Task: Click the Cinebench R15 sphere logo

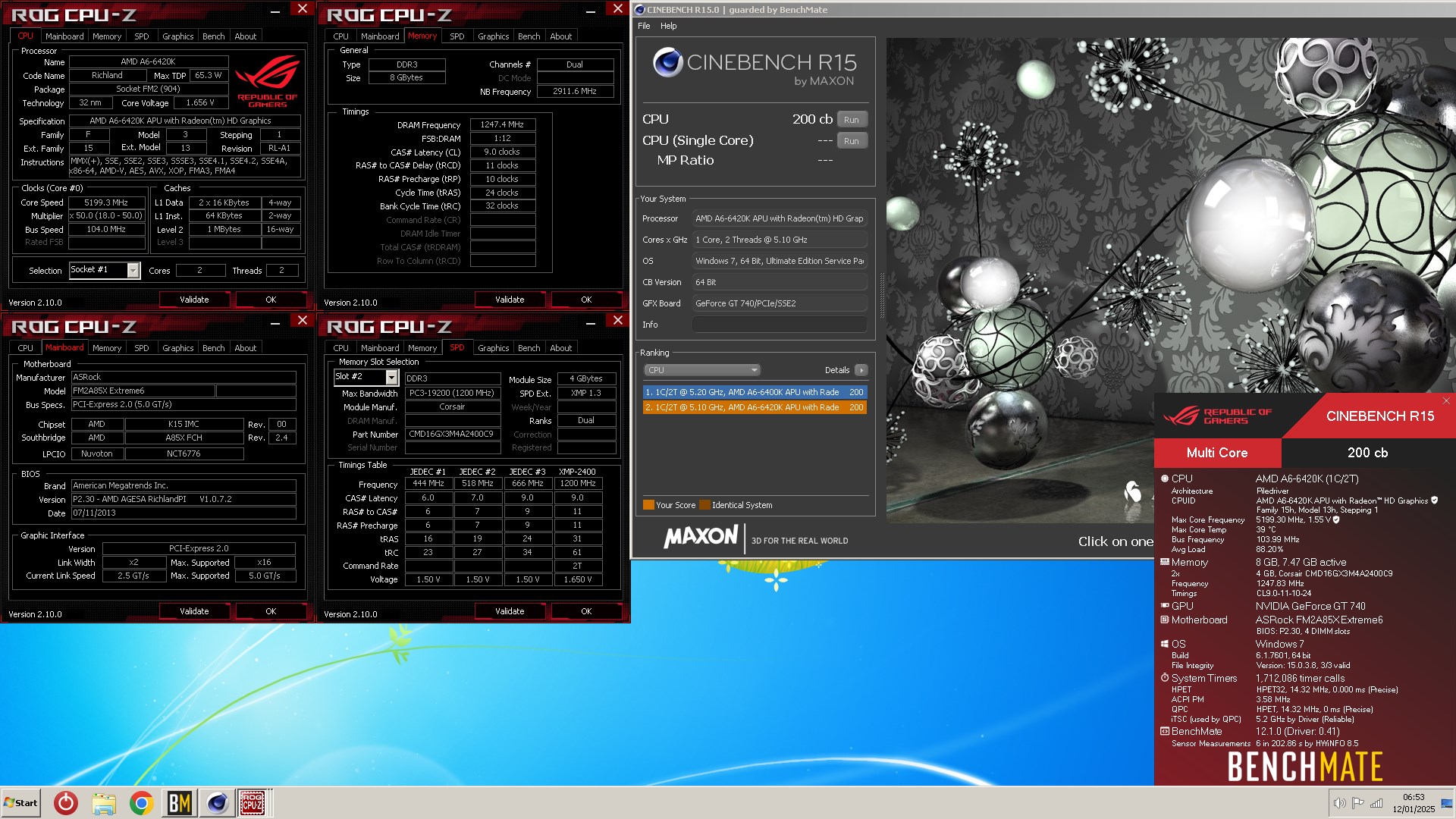Action: pyautogui.click(x=668, y=62)
